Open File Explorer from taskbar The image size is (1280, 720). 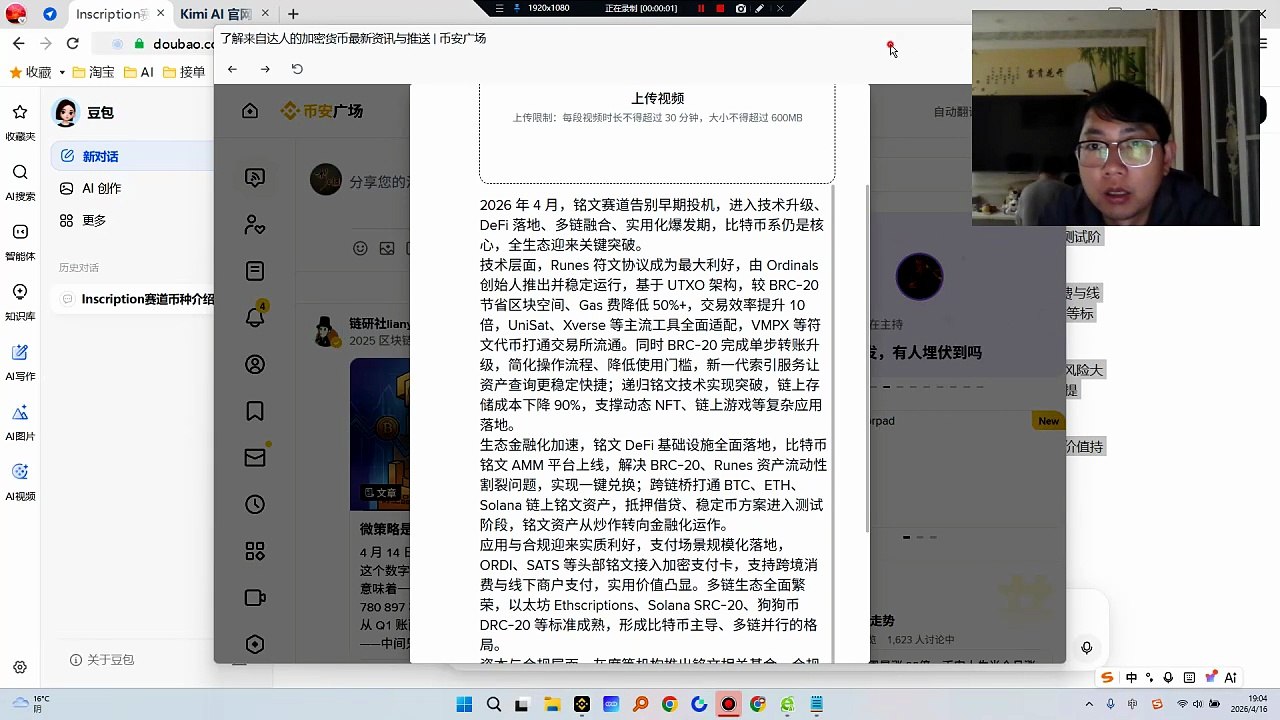(552, 704)
